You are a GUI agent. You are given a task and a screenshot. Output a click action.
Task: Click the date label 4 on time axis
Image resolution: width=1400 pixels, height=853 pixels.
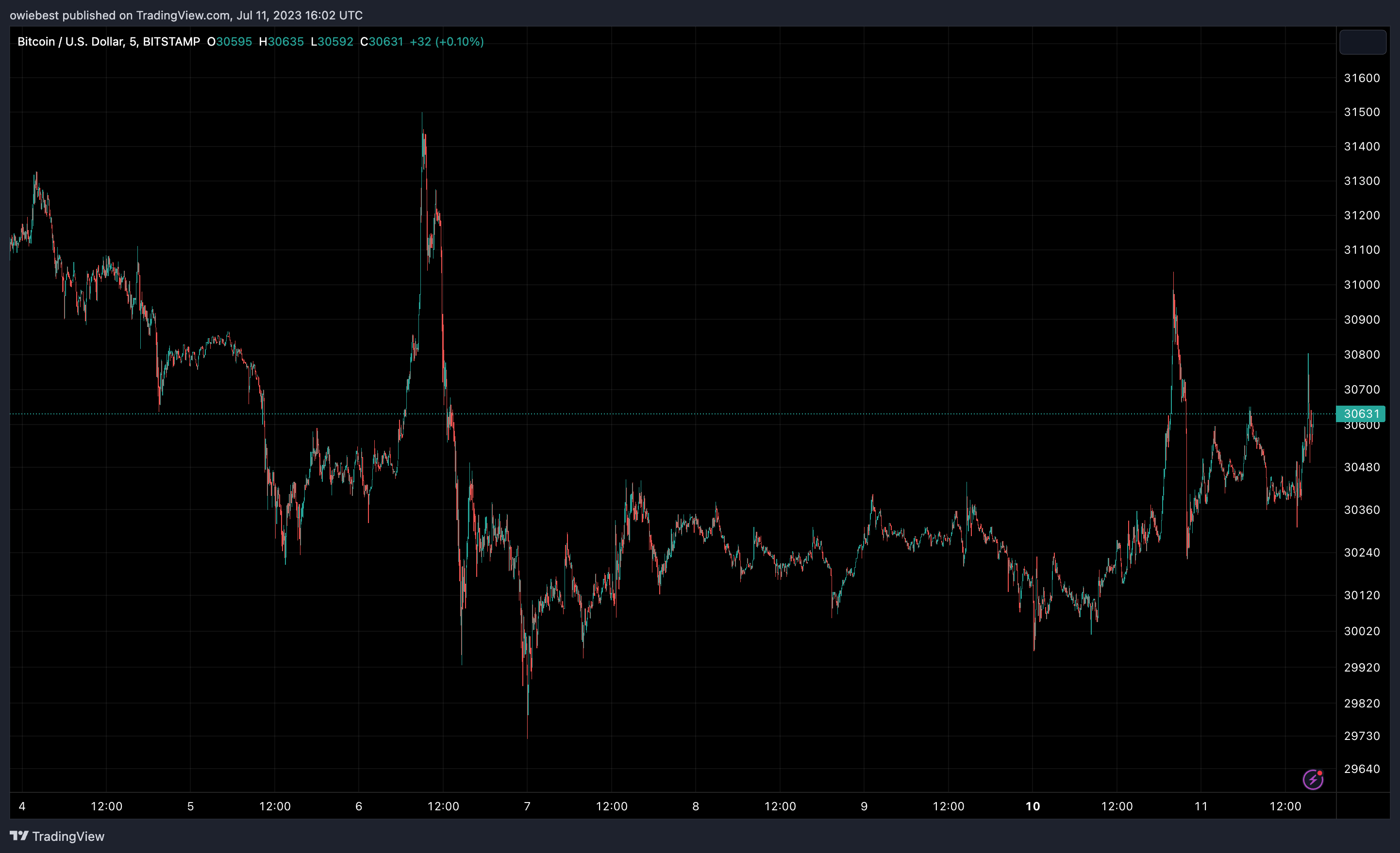(x=22, y=806)
